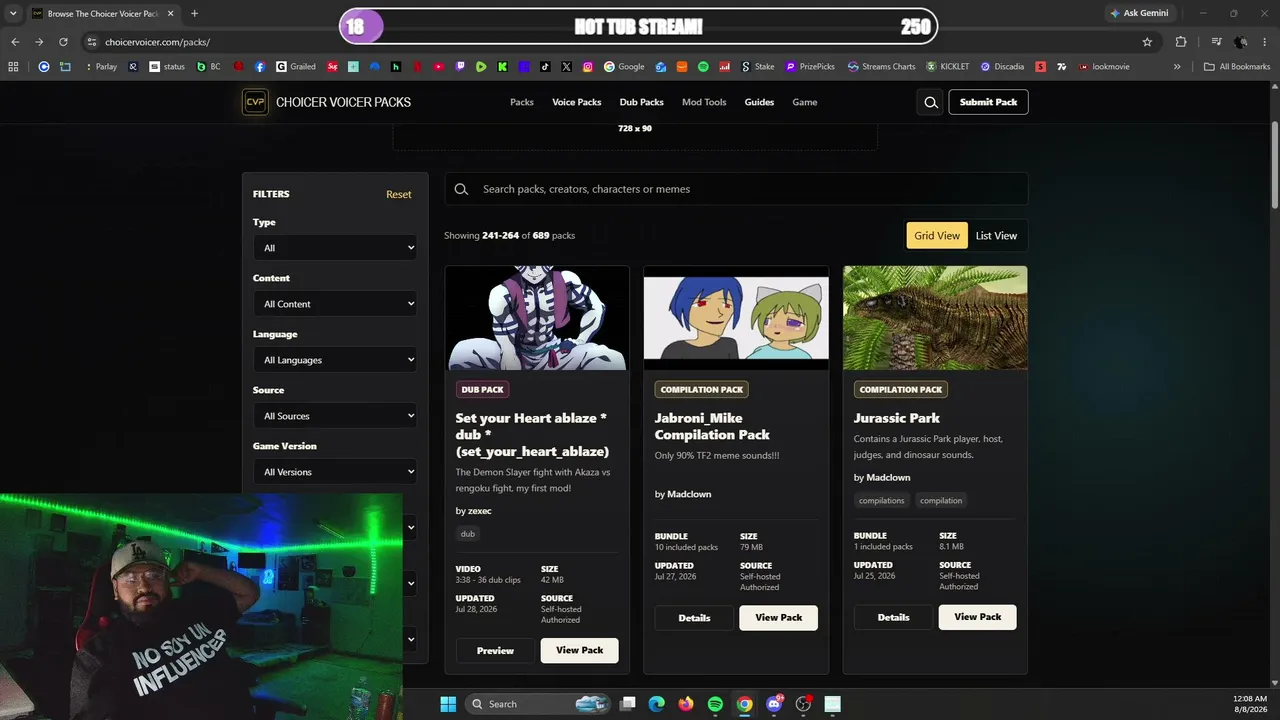Open the Jurassic Park dinosaur thumbnail
1280x720 pixels.
point(935,318)
